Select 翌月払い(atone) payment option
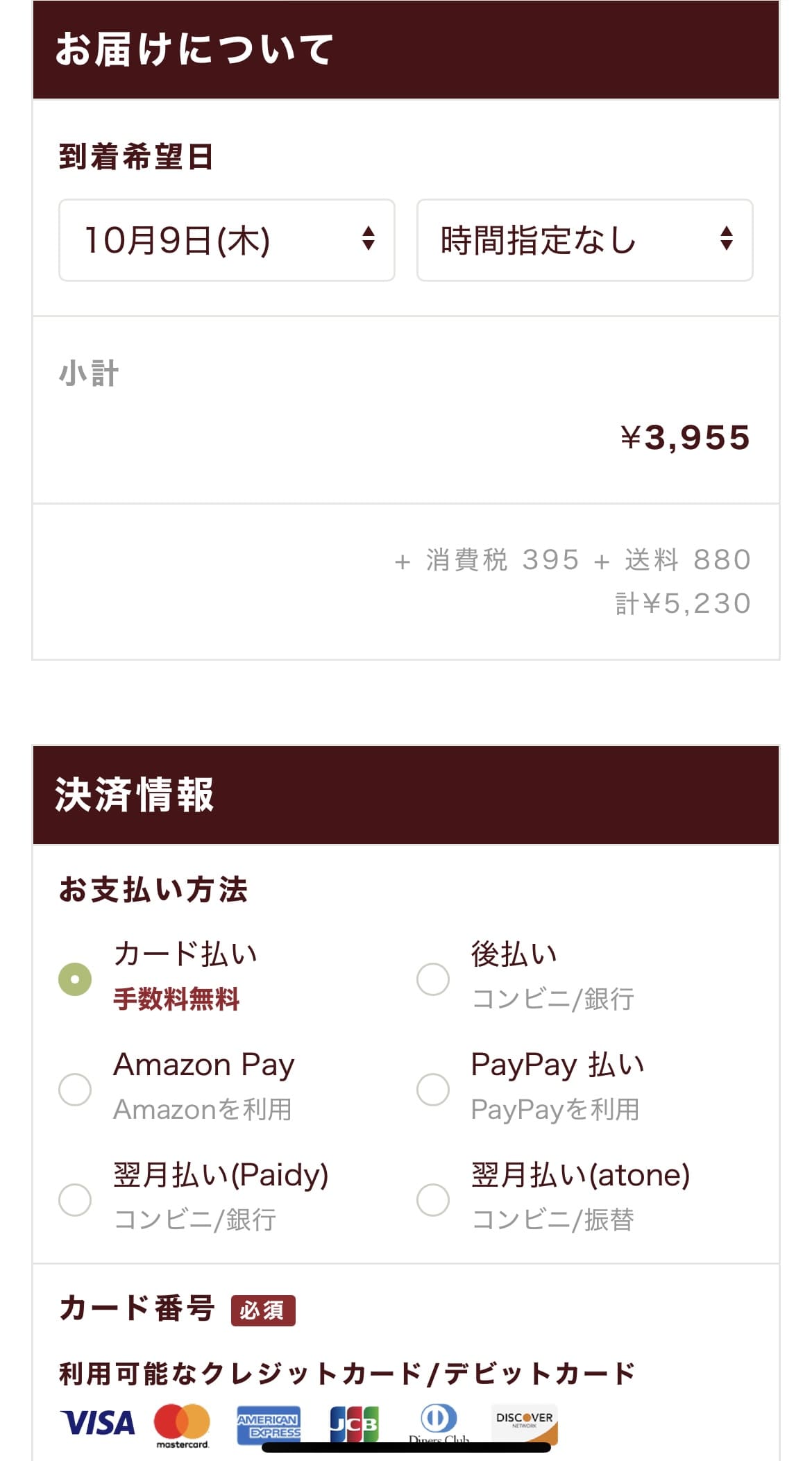 coord(433,1199)
